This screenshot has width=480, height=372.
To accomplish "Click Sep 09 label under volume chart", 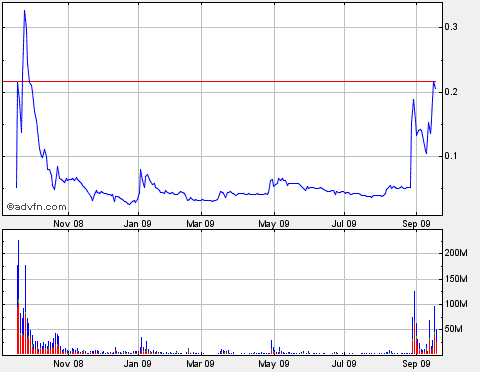I will 416,363.
